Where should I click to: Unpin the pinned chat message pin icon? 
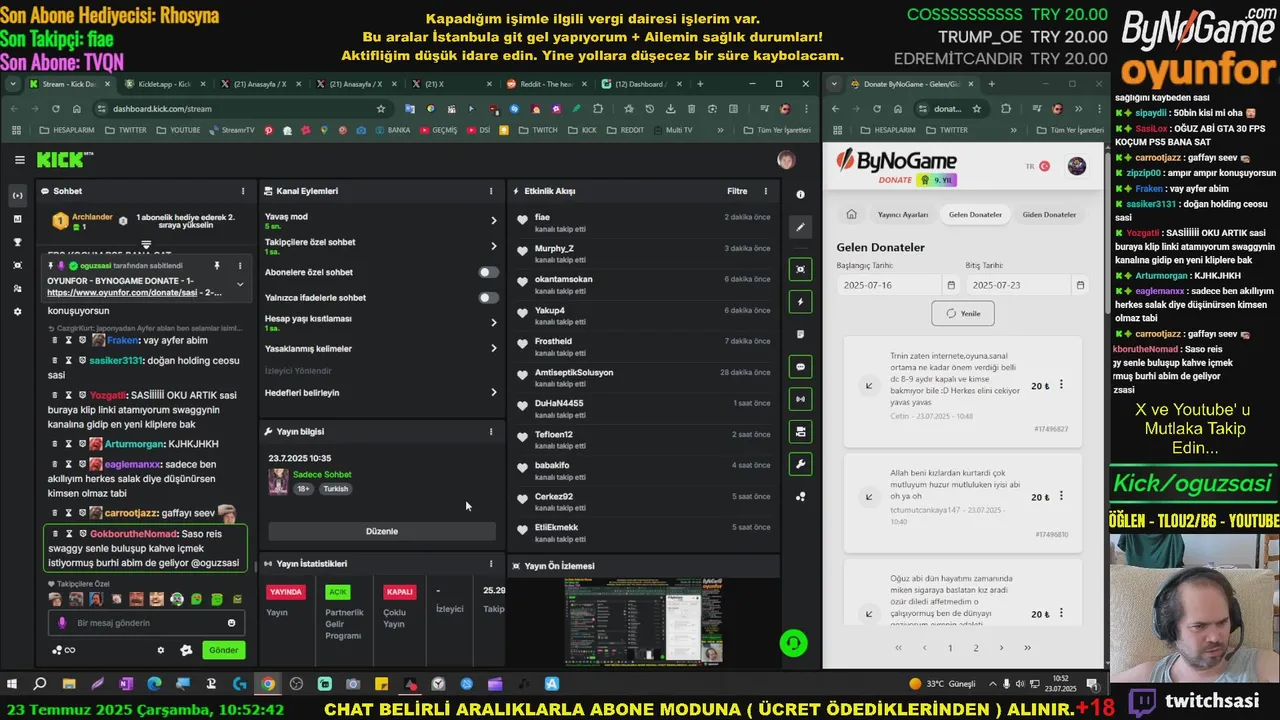[x=216, y=266]
